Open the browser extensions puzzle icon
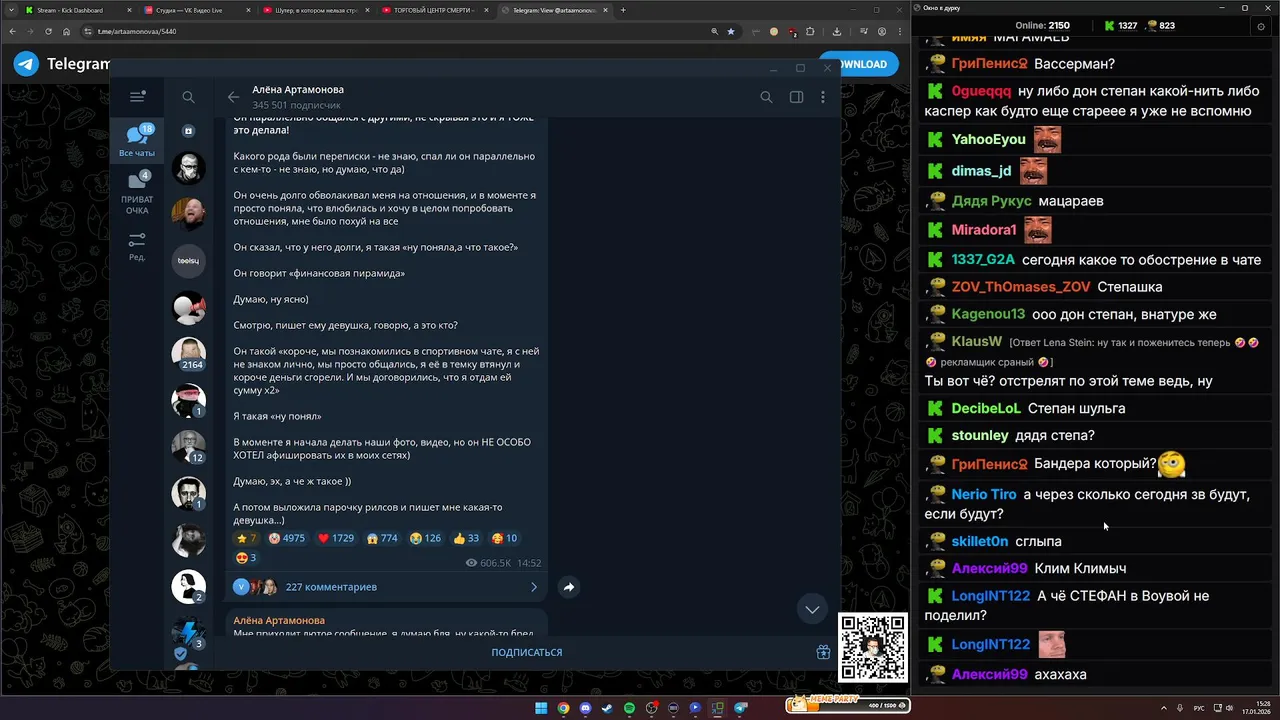This screenshot has height=720, width=1280. coord(810,31)
